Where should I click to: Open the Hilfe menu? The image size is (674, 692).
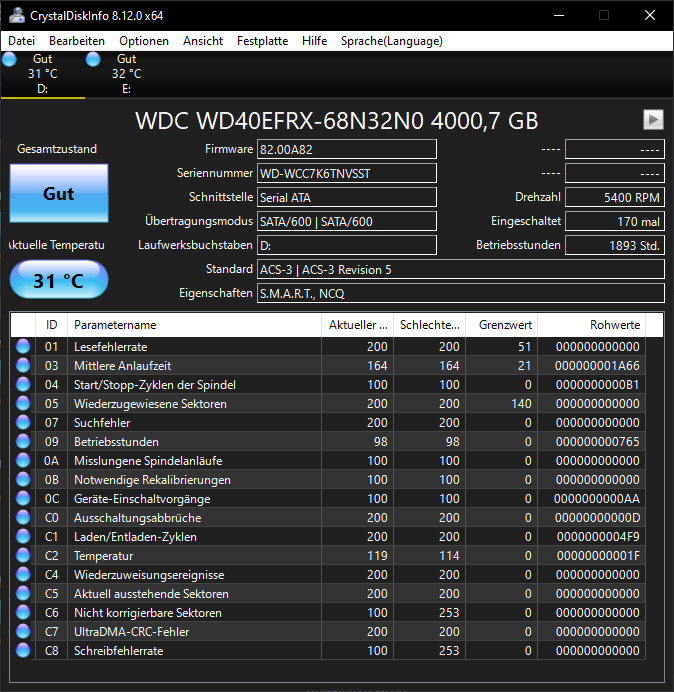(x=314, y=41)
